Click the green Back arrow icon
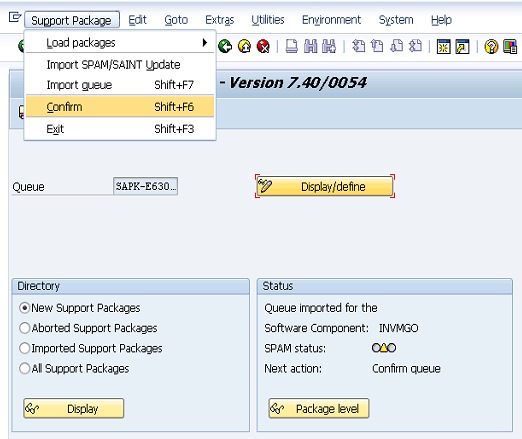The width and height of the screenshot is (522, 439). (x=225, y=46)
